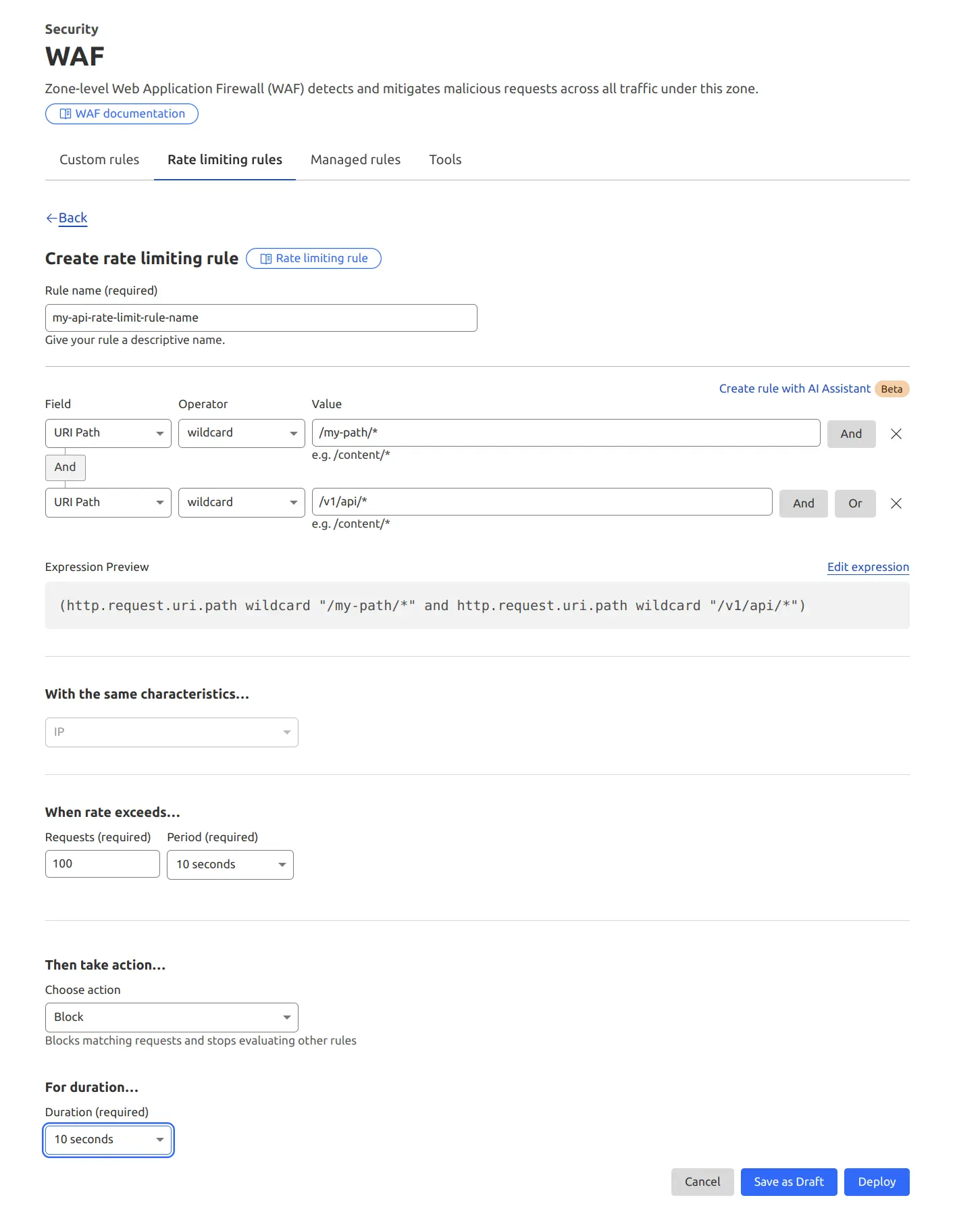Open the Rate limiting rule docs badge
This screenshot has height=1227, width=980.
pos(313,258)
